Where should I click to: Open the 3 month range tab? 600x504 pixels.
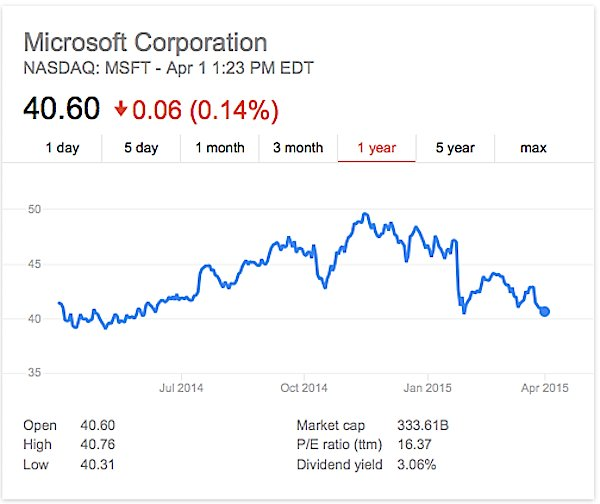click(x=298, y=148)
